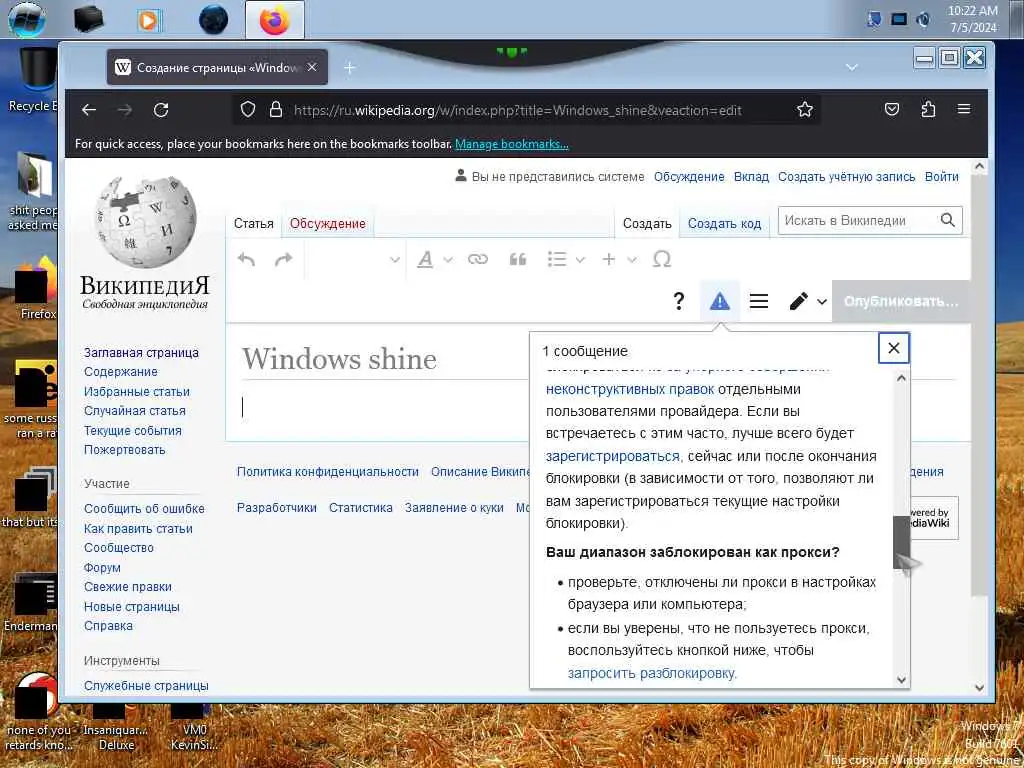Image resolution: width=1024 pixels, height=768 pixels.
Task: Open the text style (A) formatting menu
Action: tap(434, 259)
